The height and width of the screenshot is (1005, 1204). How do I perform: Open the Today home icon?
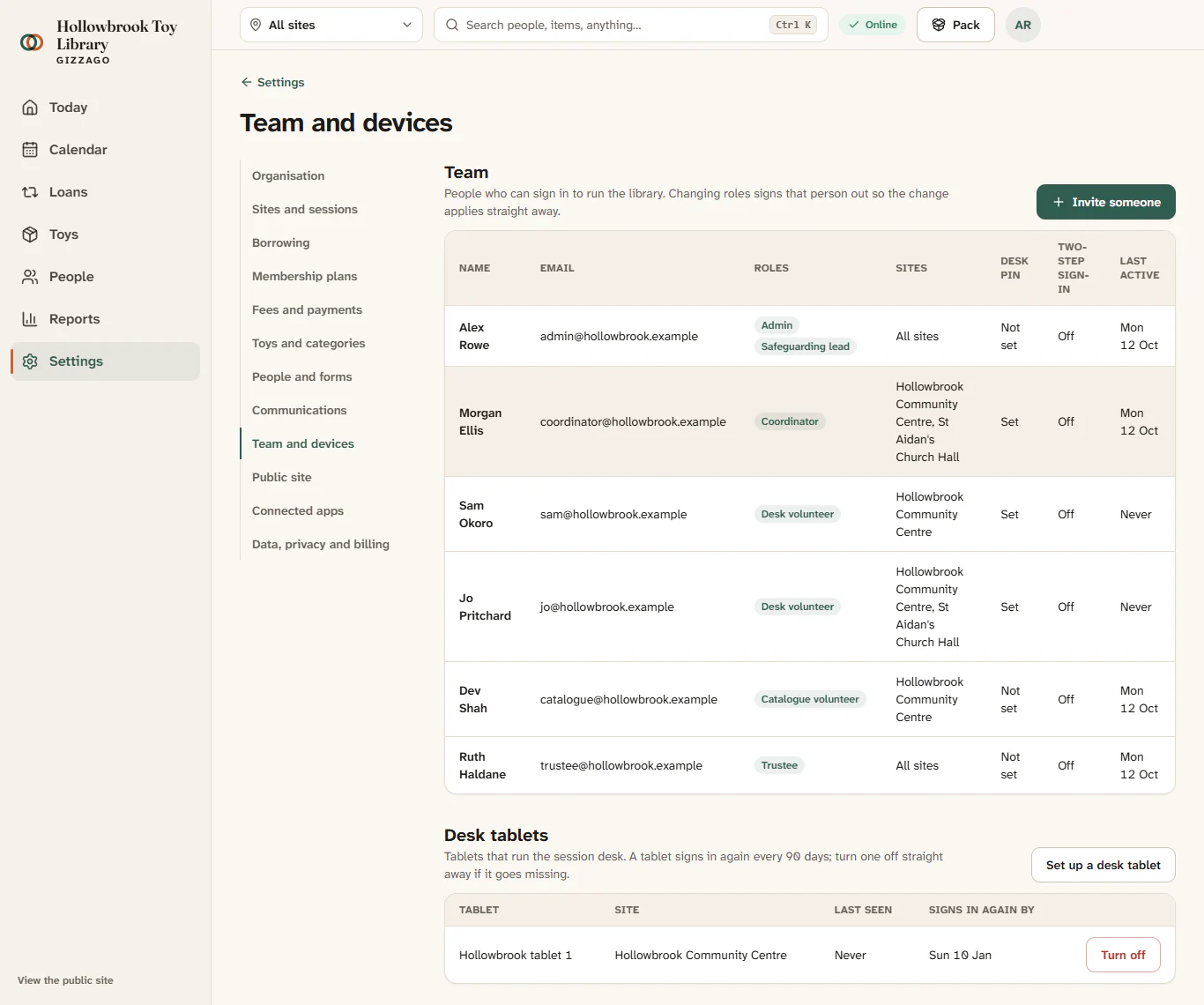click(x=30, y=108)
